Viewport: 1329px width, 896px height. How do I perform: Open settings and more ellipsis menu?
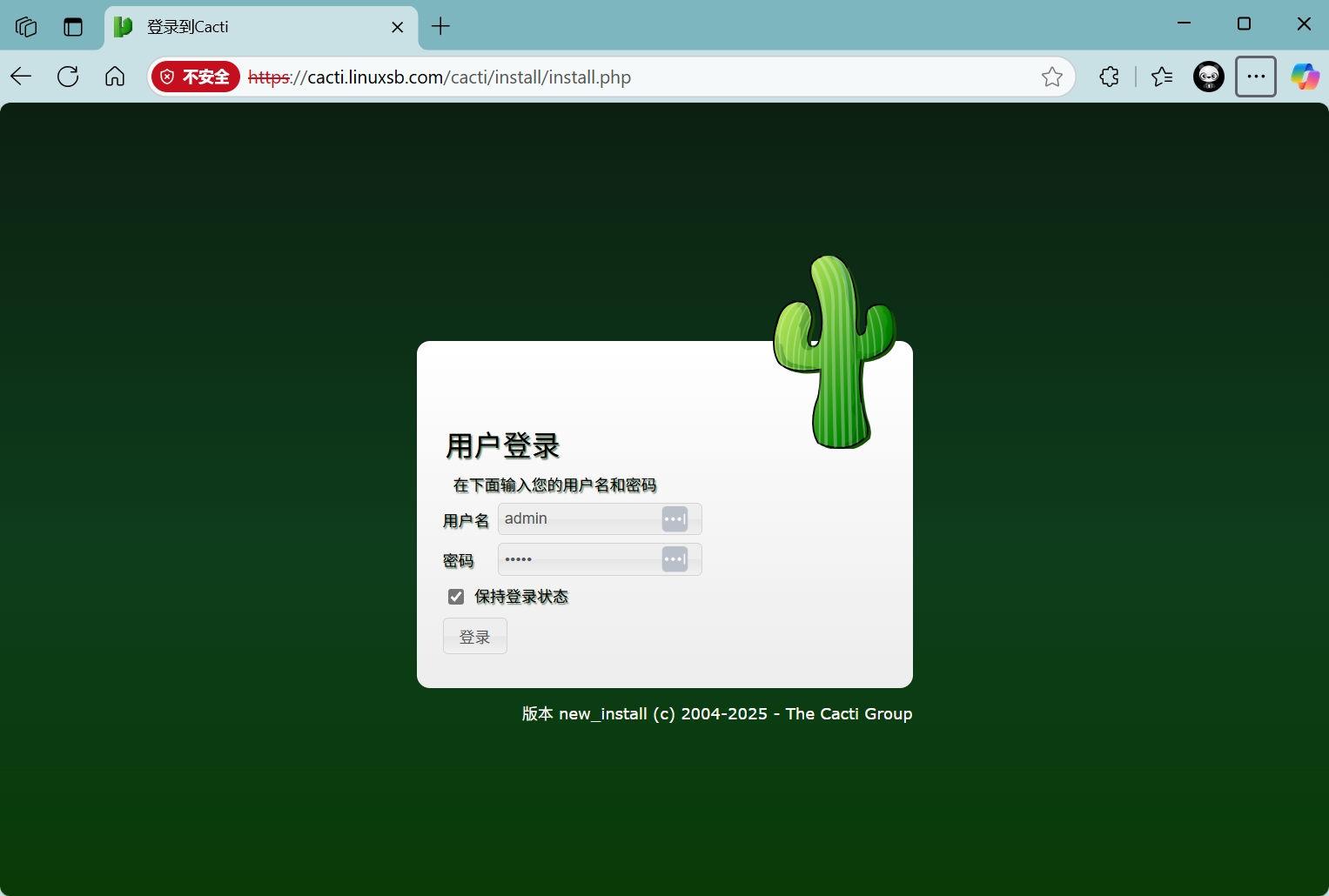pyautogui.click(x=1255, y=77)
